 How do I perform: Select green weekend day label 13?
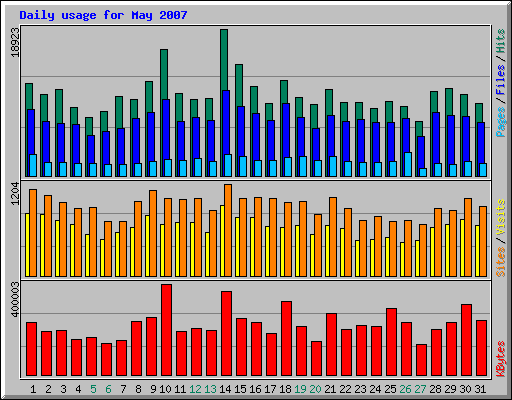(x=210, y=389)
